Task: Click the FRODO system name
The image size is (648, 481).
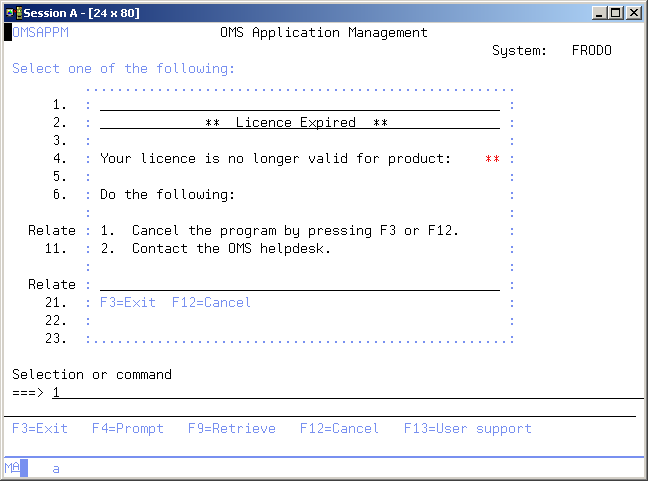Action: pyautogui.click(x=591, y=50)
